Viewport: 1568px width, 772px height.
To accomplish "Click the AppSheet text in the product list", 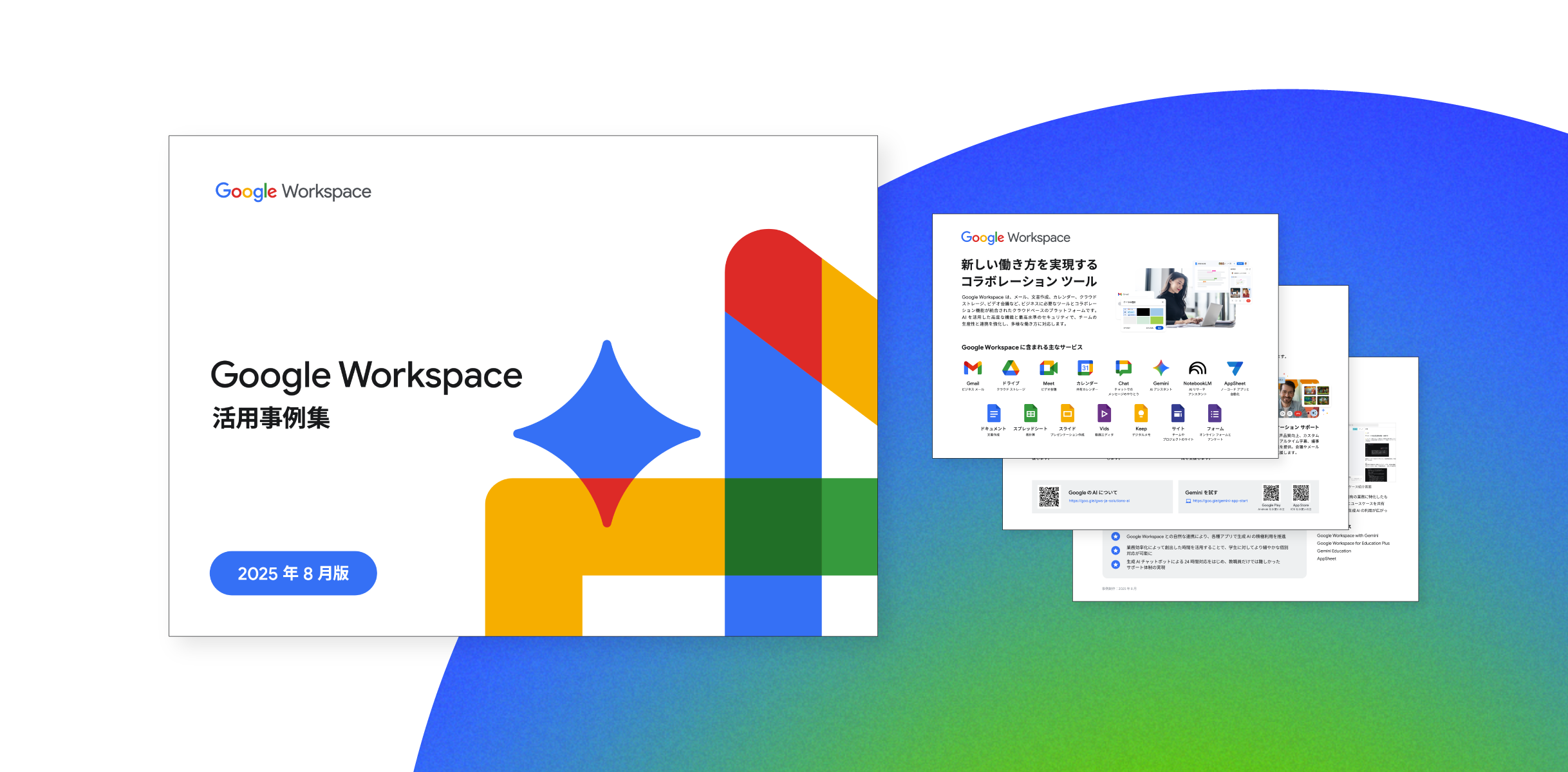I will [x=1327, y=559].
